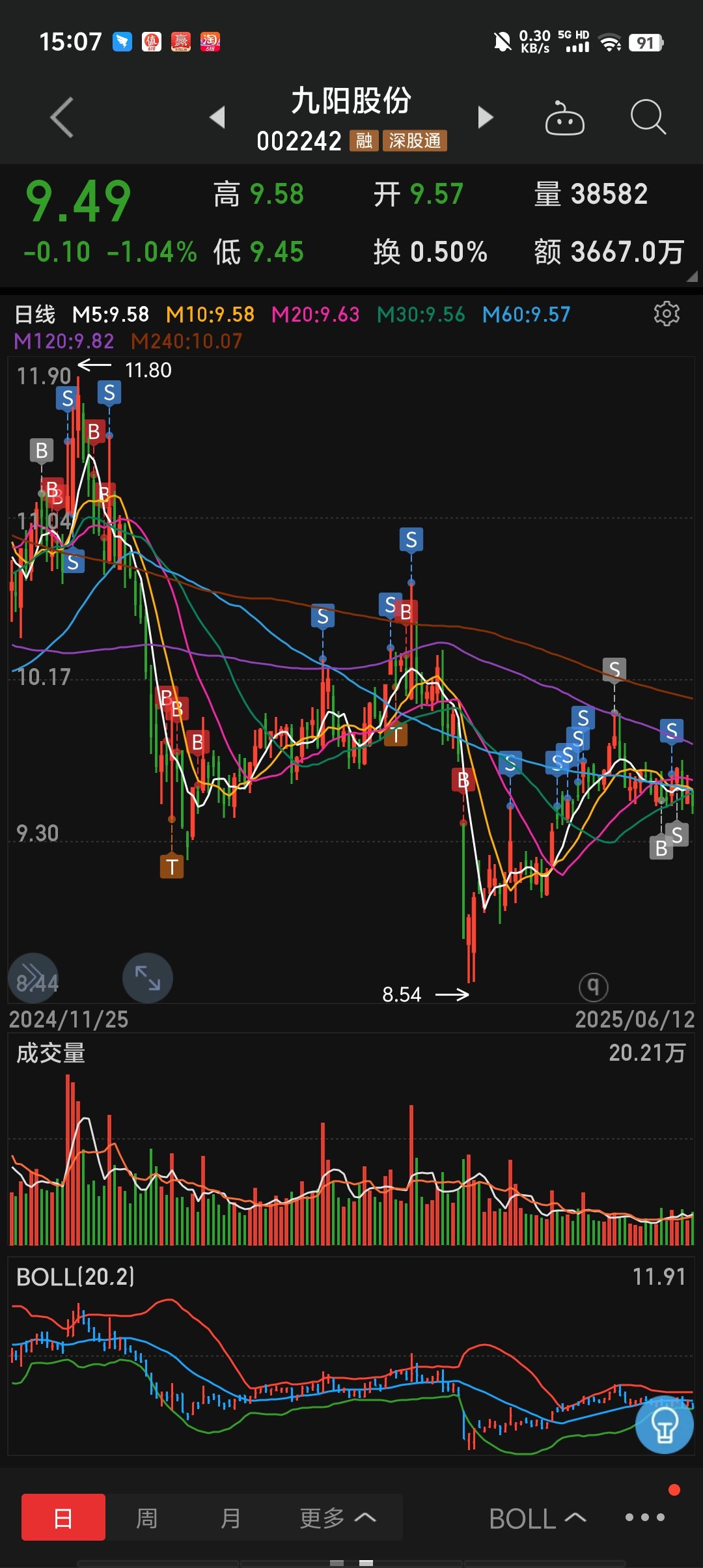
Task: Tap the M30:9.56 moving average label
Action: tap(421, 315)
